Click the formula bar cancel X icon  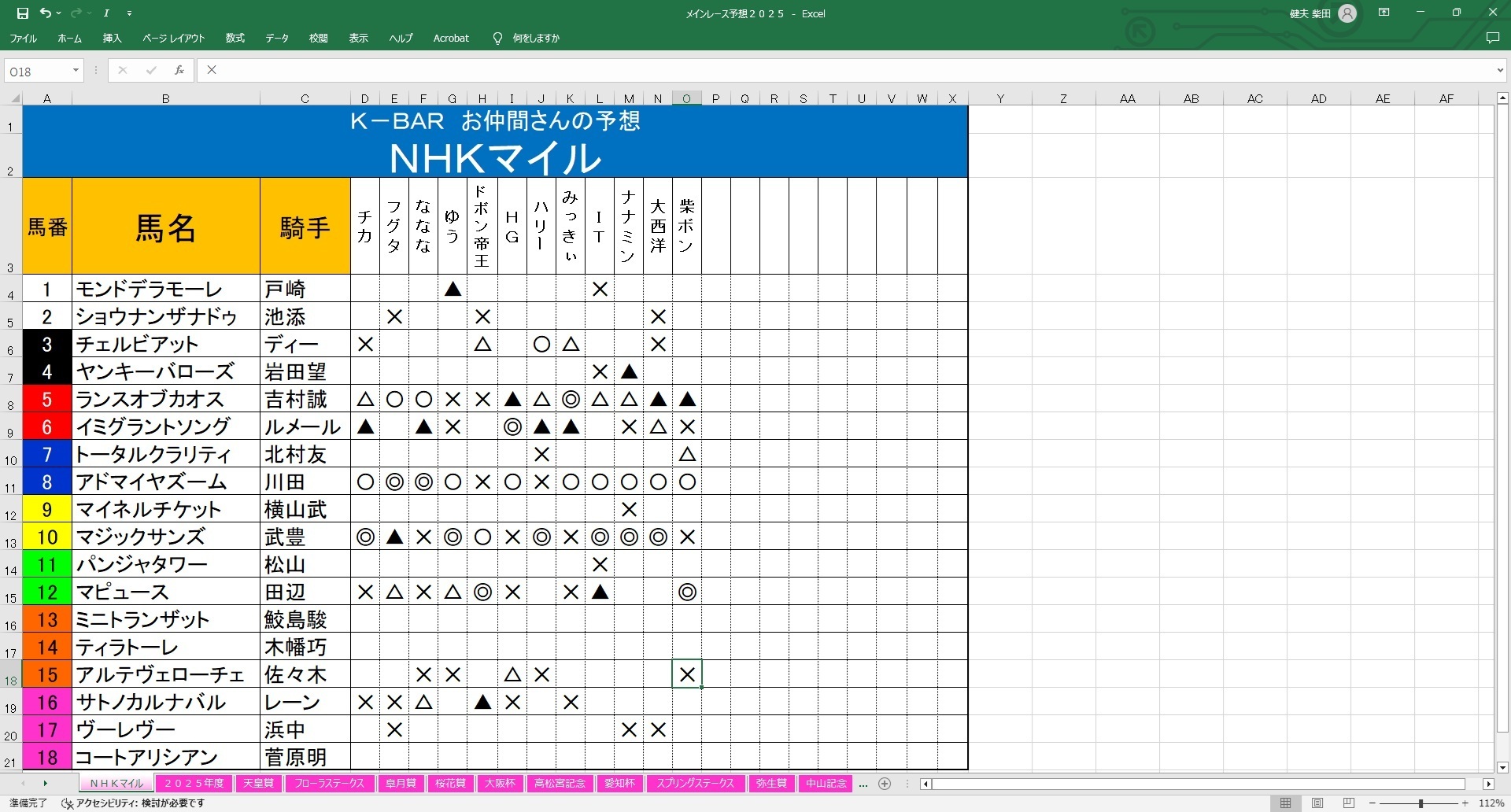[x=122, y=70]
